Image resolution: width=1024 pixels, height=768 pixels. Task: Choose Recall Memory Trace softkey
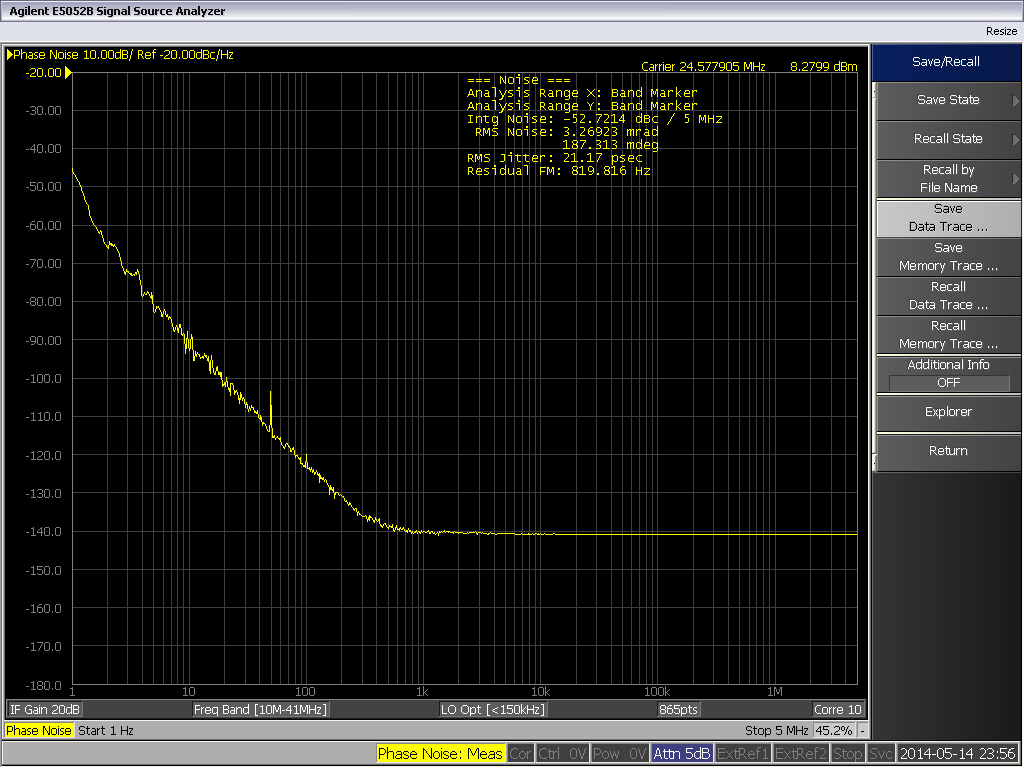(948, 335)
